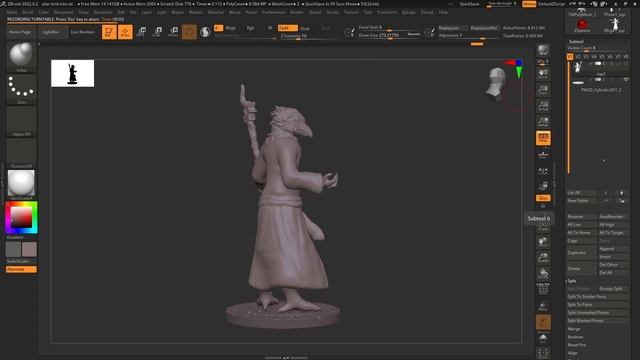Screen dimensions: 640x360
Task: Expand the Merge section
Action: coord(574,329)
